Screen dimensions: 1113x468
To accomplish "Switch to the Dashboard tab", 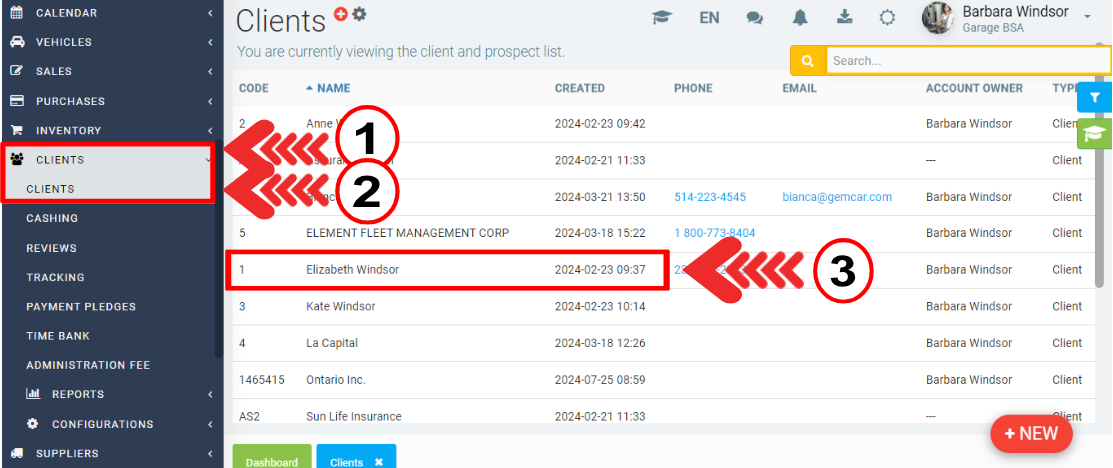I will point(272,462).
